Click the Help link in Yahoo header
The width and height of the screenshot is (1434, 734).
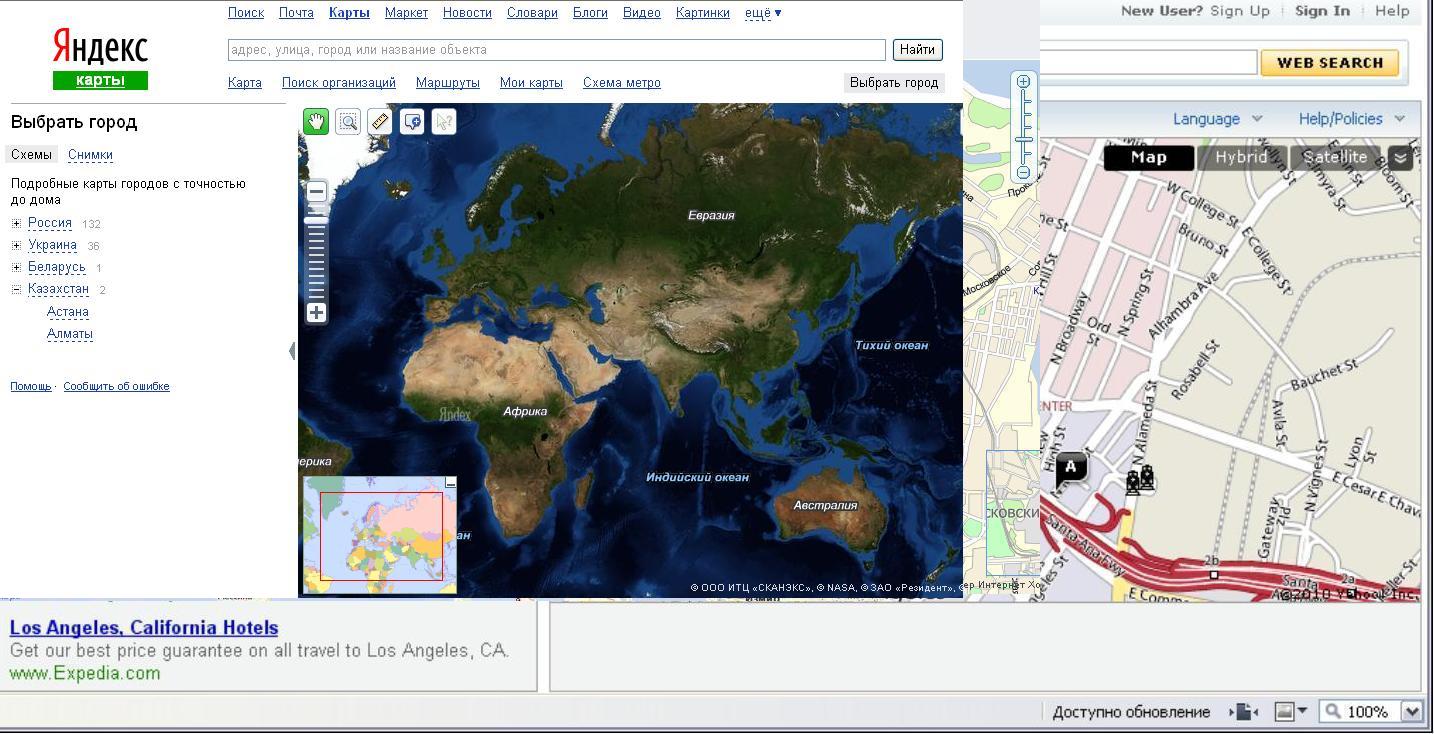tap(1392, 11)
